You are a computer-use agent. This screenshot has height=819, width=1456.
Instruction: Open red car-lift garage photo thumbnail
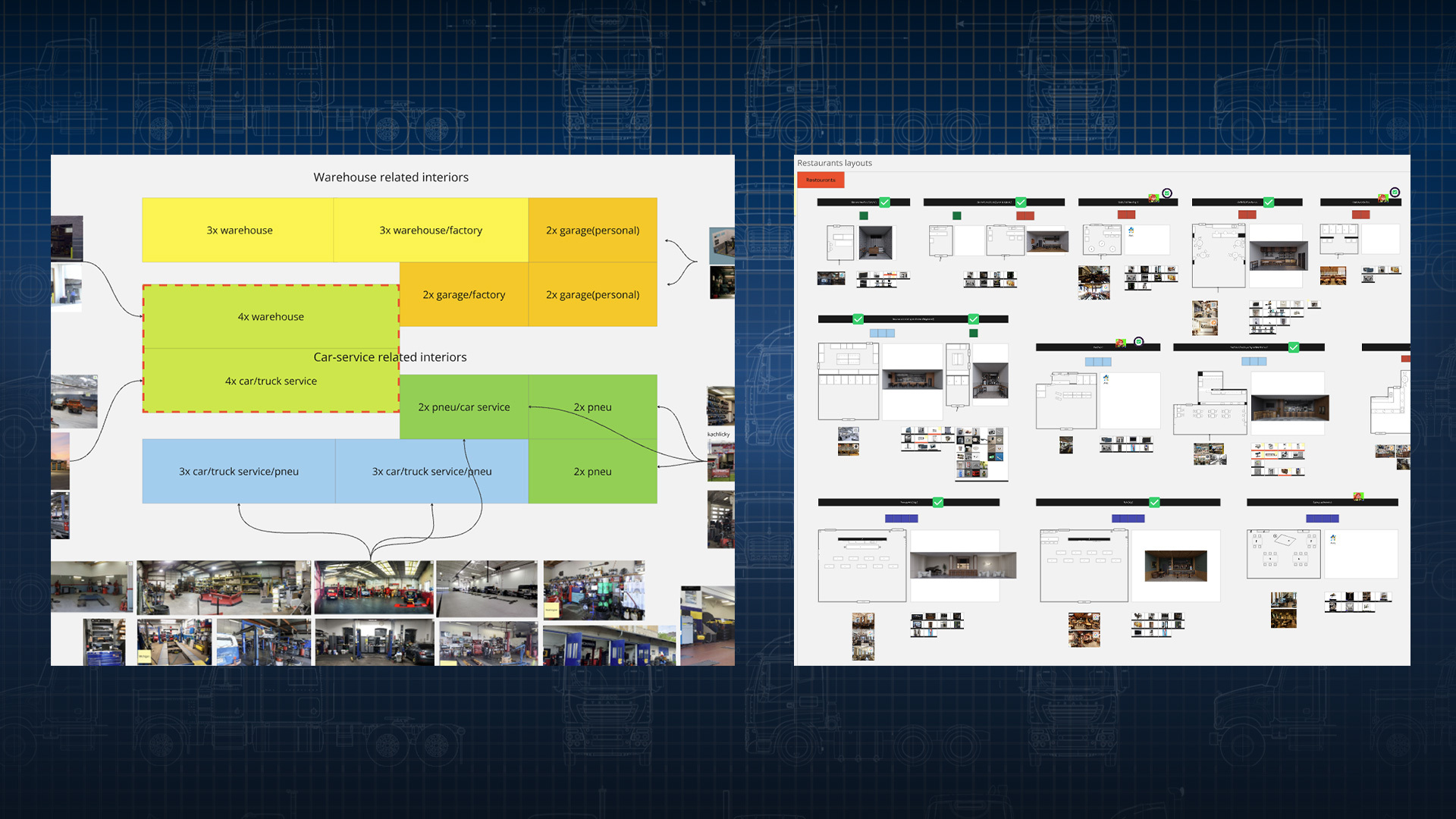click(x=373, y=588)
